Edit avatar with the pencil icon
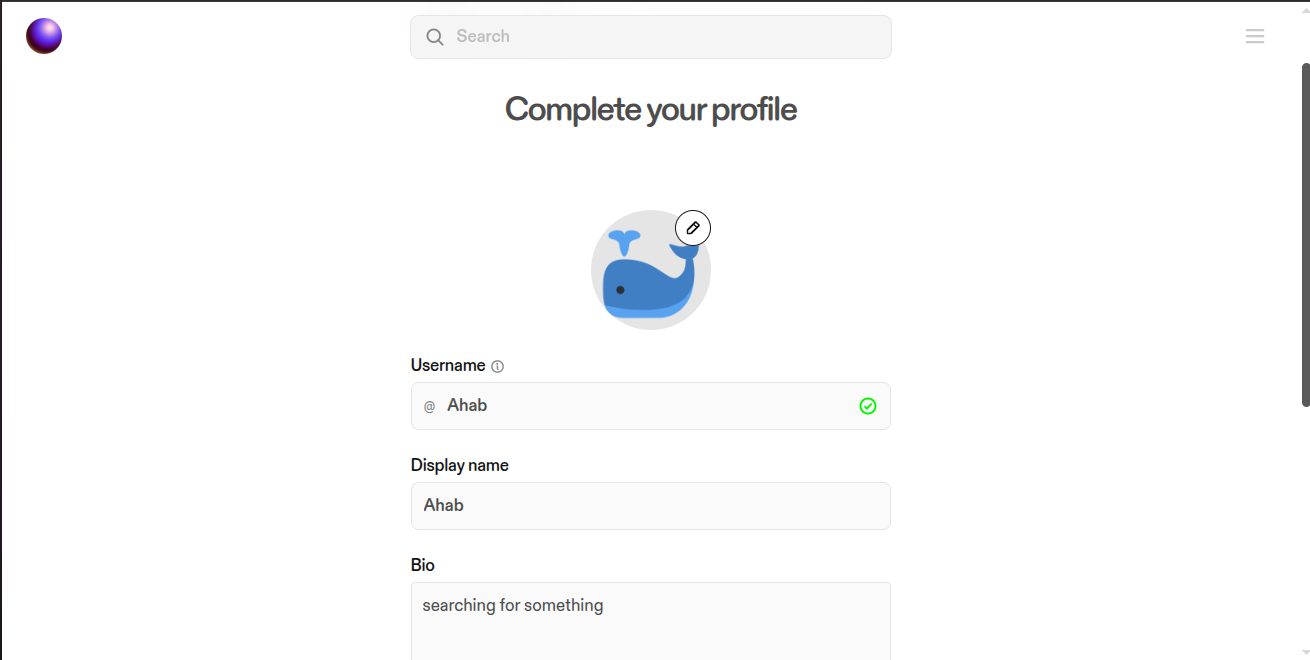The width and height of the screenshot is (1310, 660). (693, 228)
